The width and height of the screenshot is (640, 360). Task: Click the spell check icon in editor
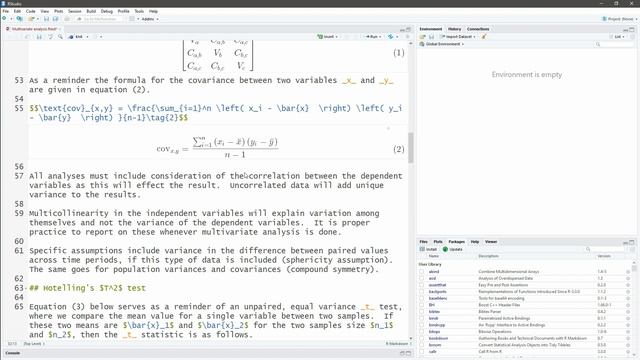pyautogui.click(x=51, y=37)
